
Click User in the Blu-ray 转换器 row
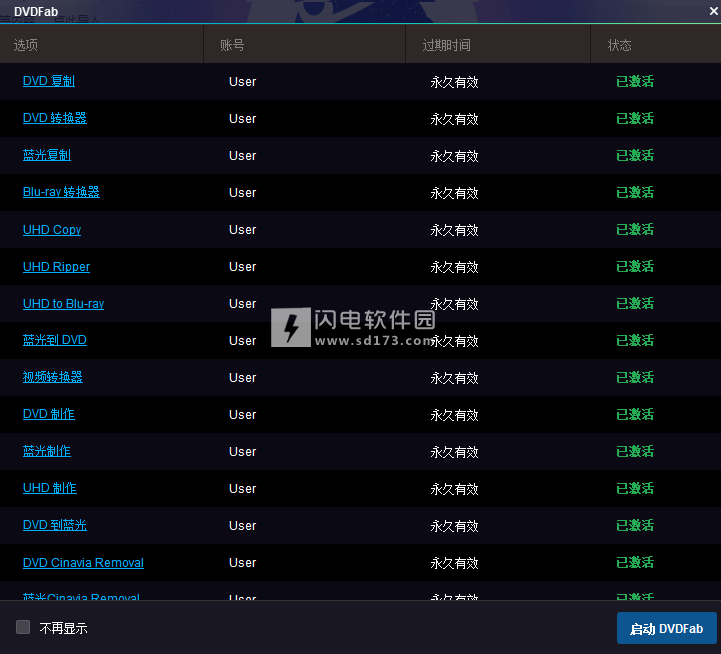pos(242,193)
